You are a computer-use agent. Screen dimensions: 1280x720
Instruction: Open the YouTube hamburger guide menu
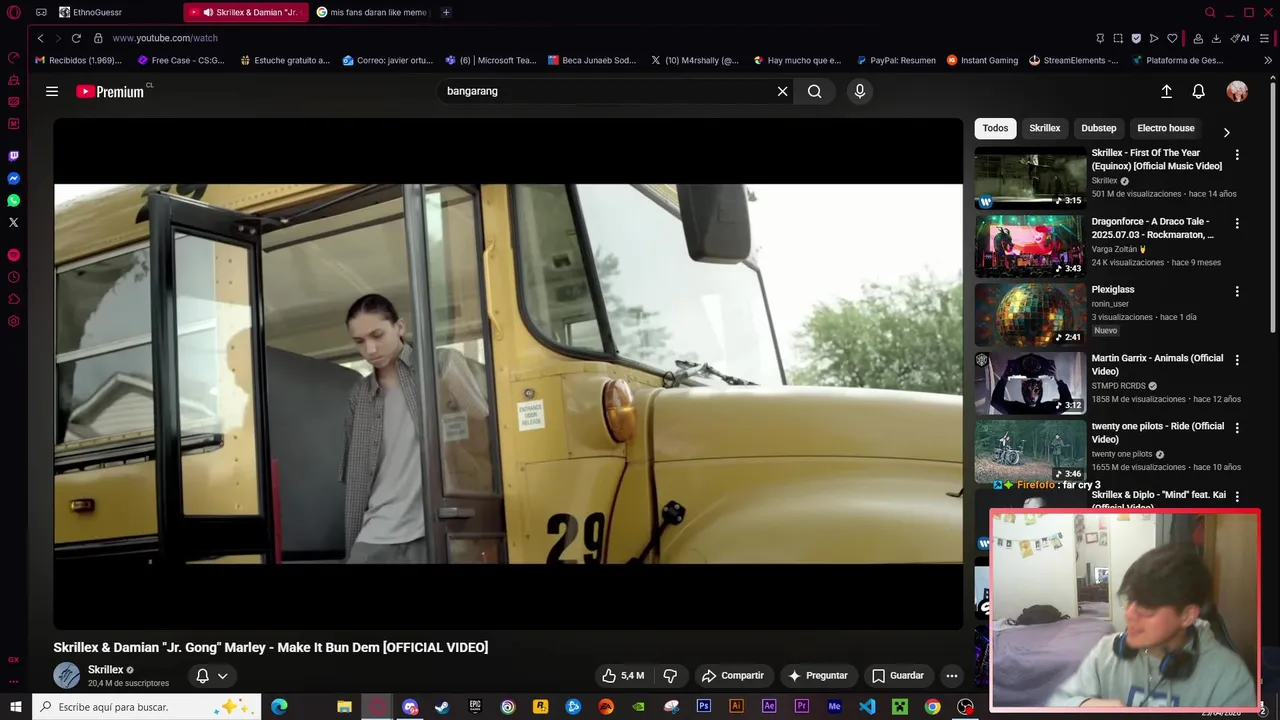(x=52, y=91)
